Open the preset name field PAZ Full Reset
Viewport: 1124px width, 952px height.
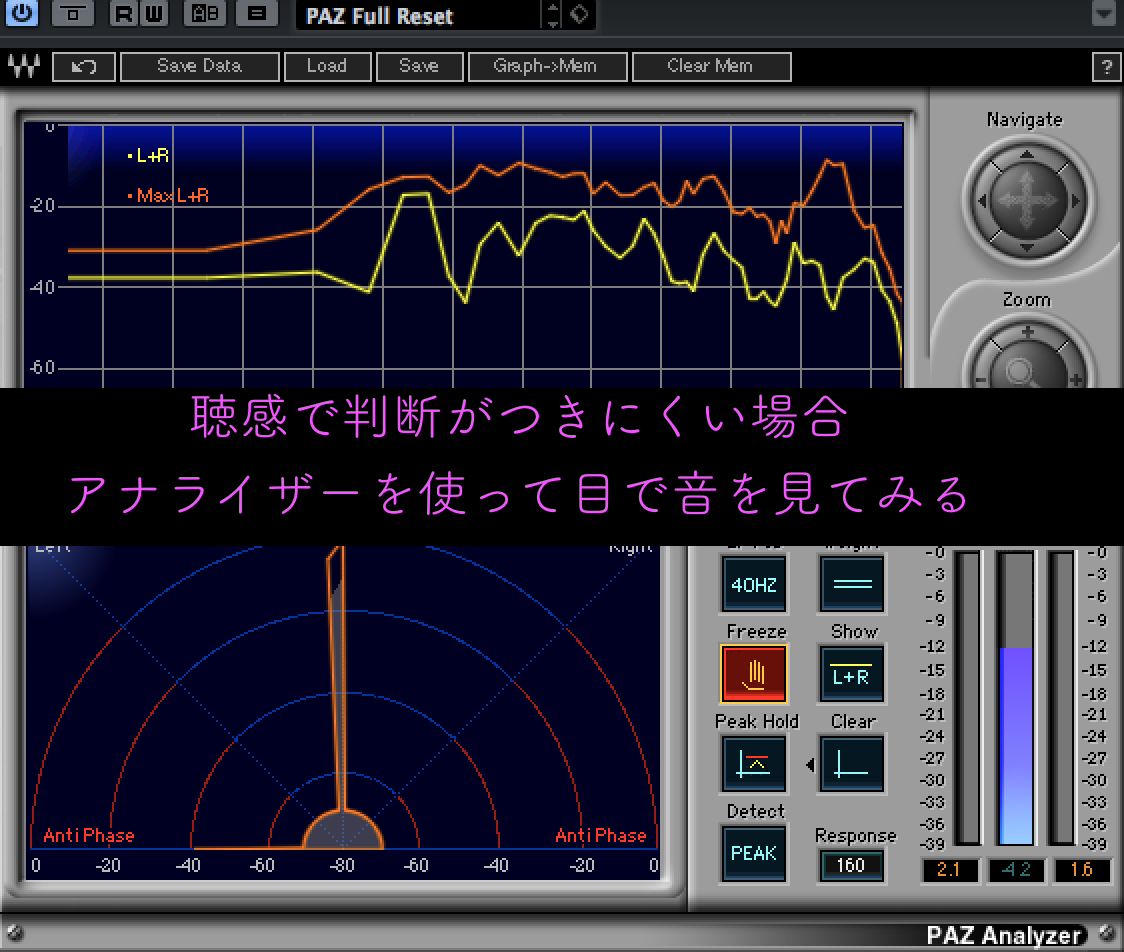[419, 15]
